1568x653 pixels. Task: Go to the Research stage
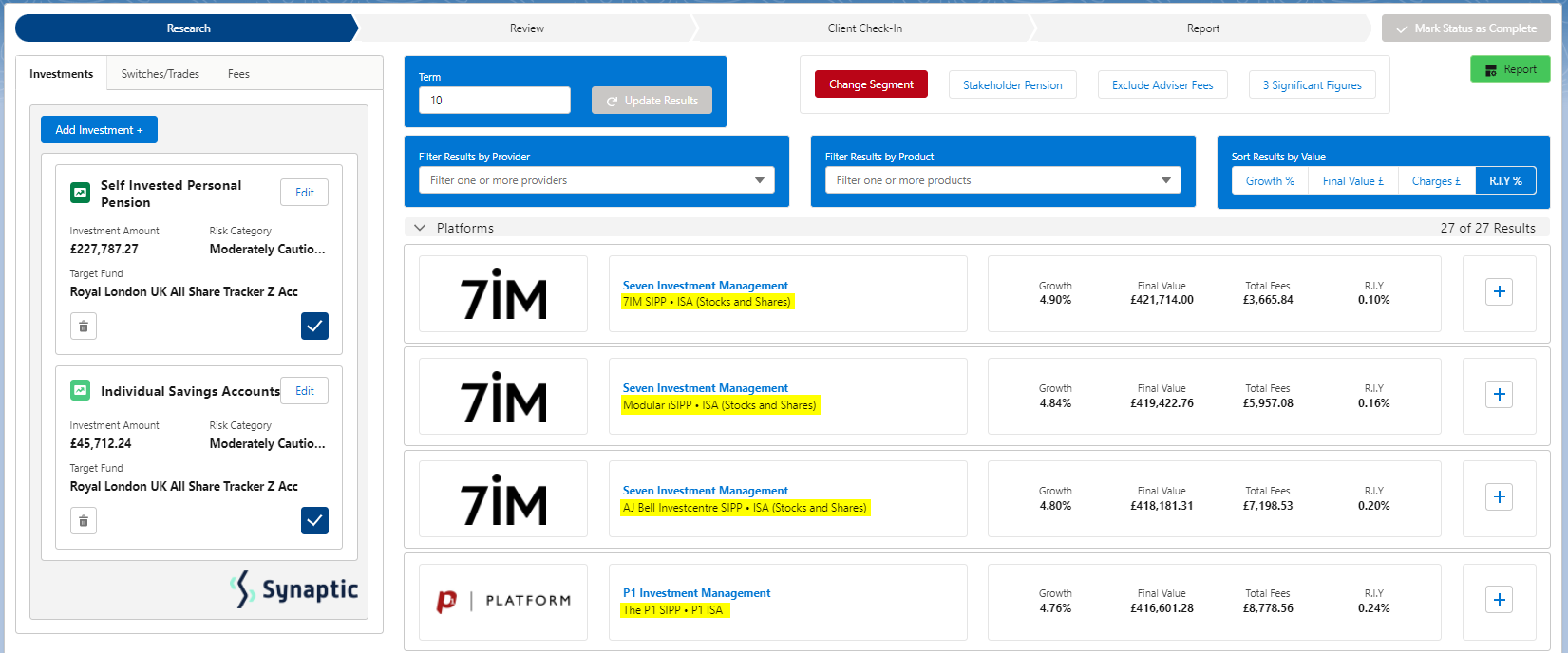point(187,28)
